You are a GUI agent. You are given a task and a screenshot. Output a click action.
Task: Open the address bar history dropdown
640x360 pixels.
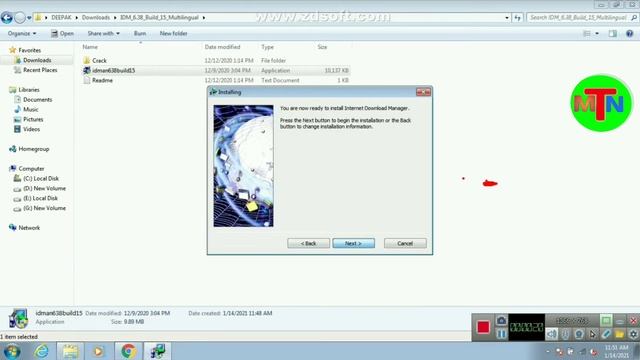click(x=507, y=18)
